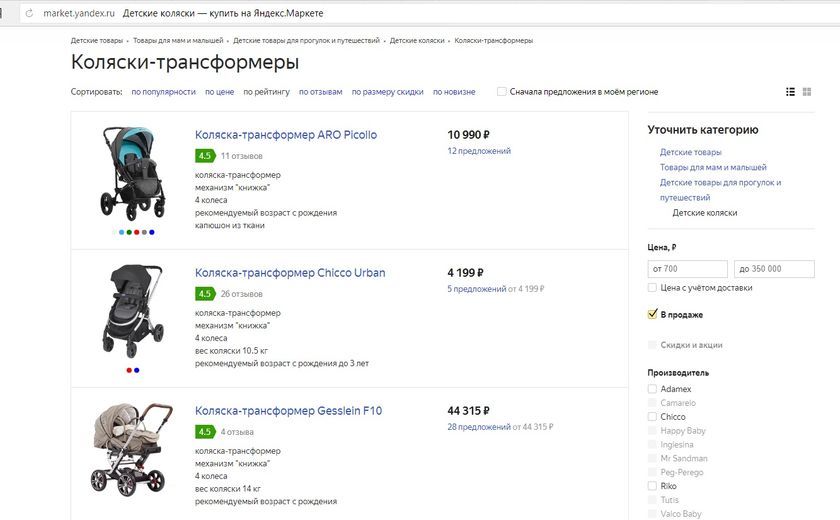This screenshot has height=520, width=840.
Task: Pick red color for ARO Picollo
Action: [x=137, y=232]
